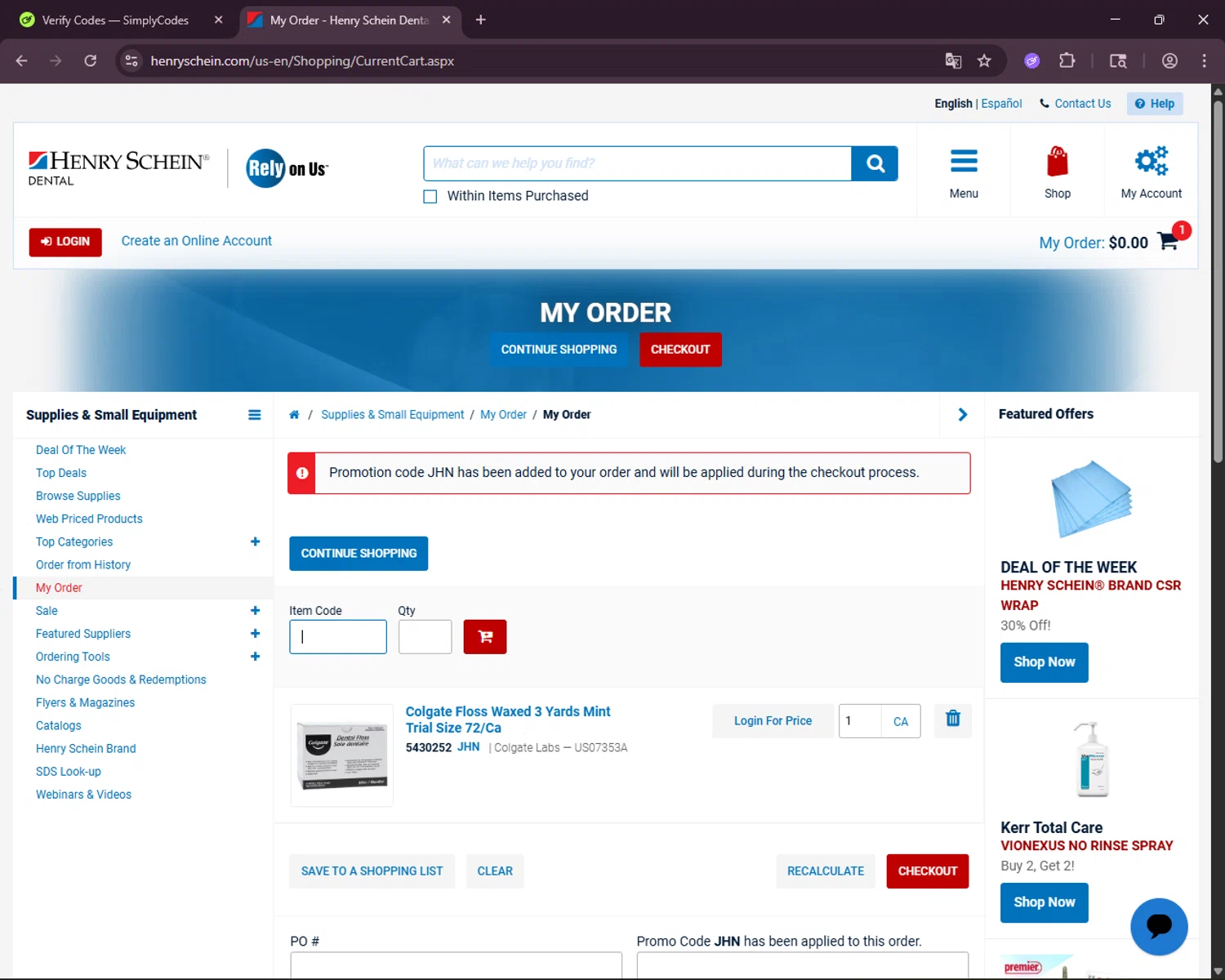This screenshot has height=980, width=1225.
Task: Click the Colgate floss product thumbnail
Action: click(x=342, y=755)
